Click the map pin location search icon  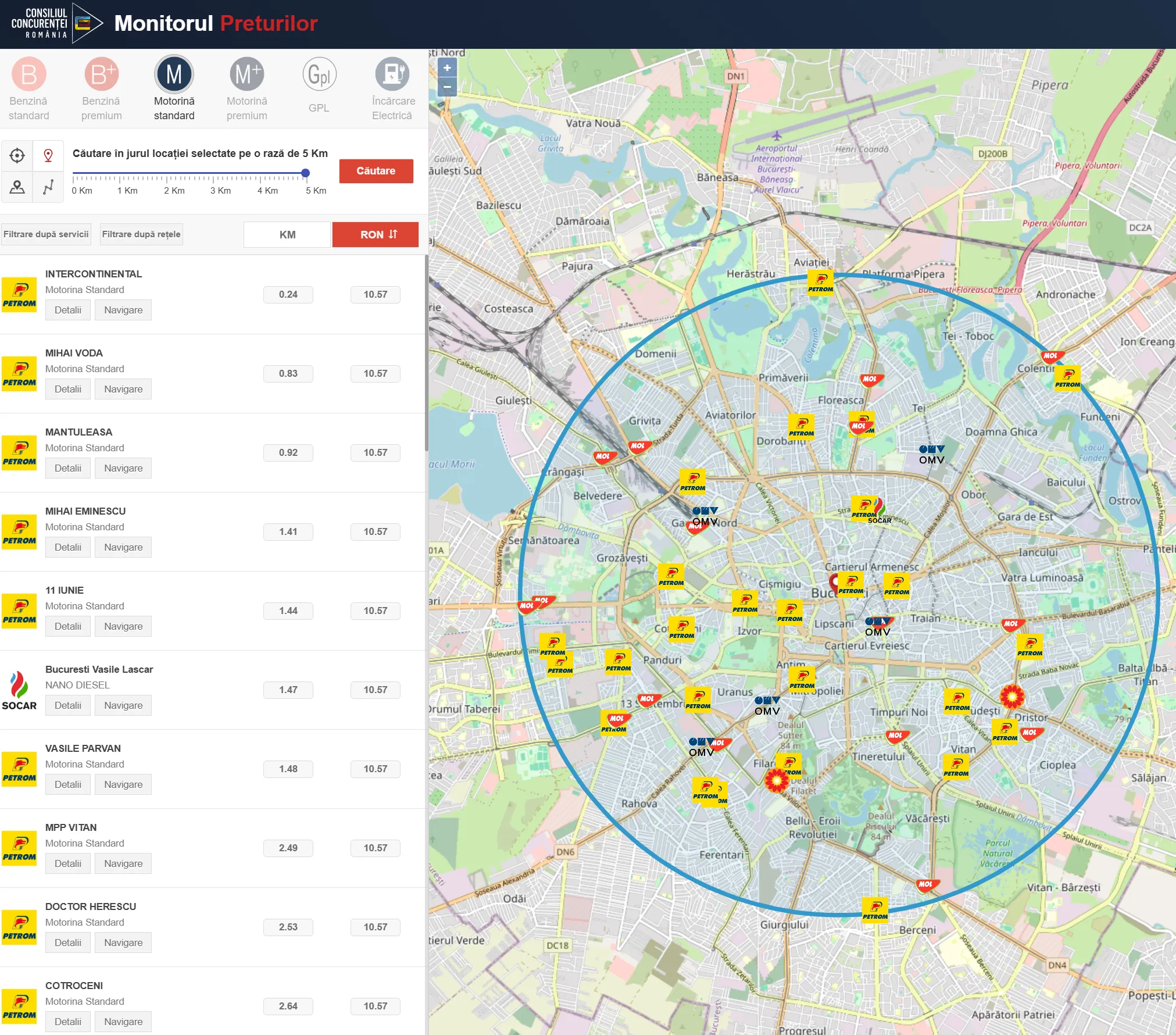(48, 156)
